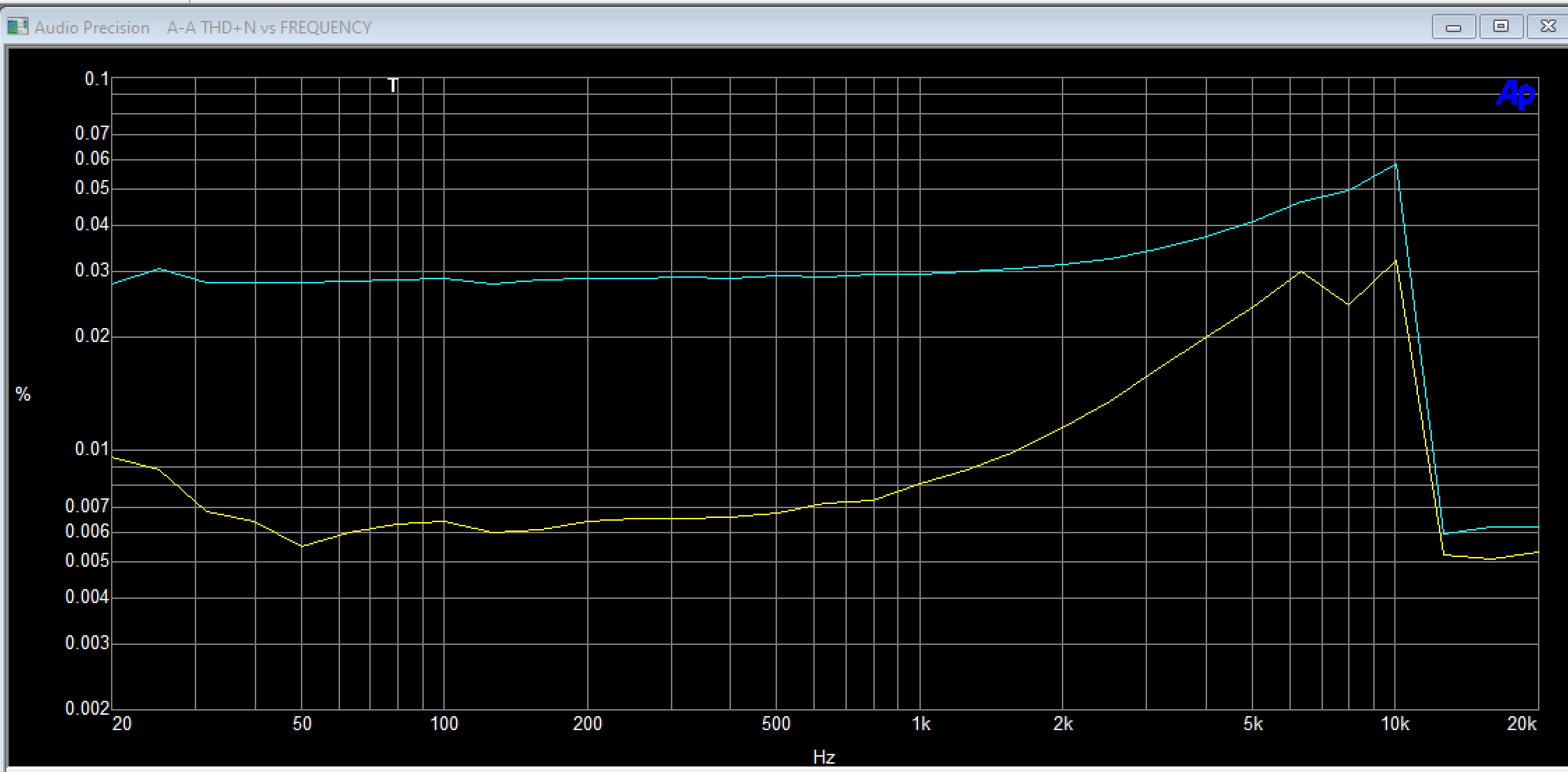
Task: Click the 0.1 top Y-axis value
Action: [x=96, y=79]
